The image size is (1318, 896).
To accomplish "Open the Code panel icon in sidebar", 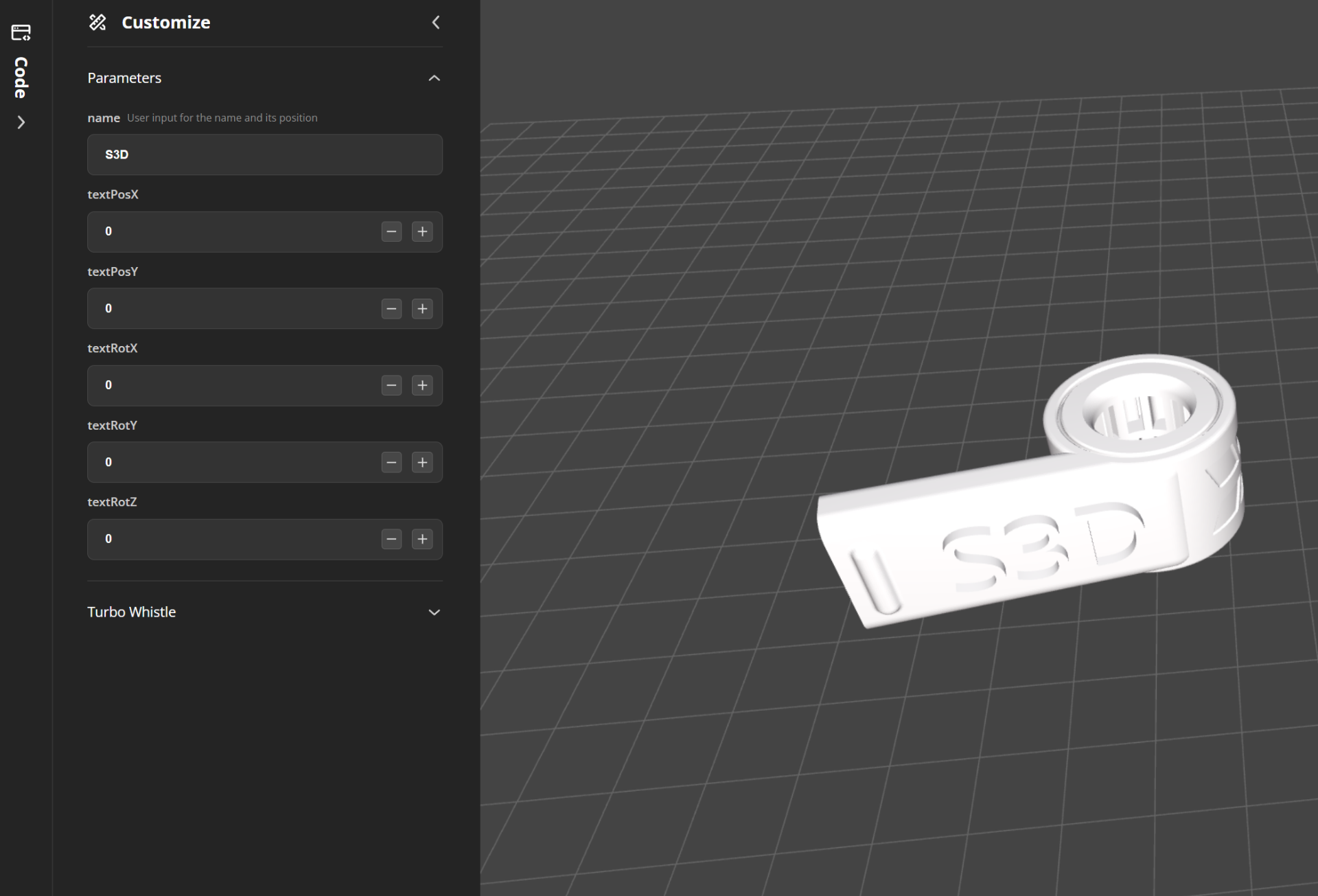I will pyautogui.click(x=21, y=32).
